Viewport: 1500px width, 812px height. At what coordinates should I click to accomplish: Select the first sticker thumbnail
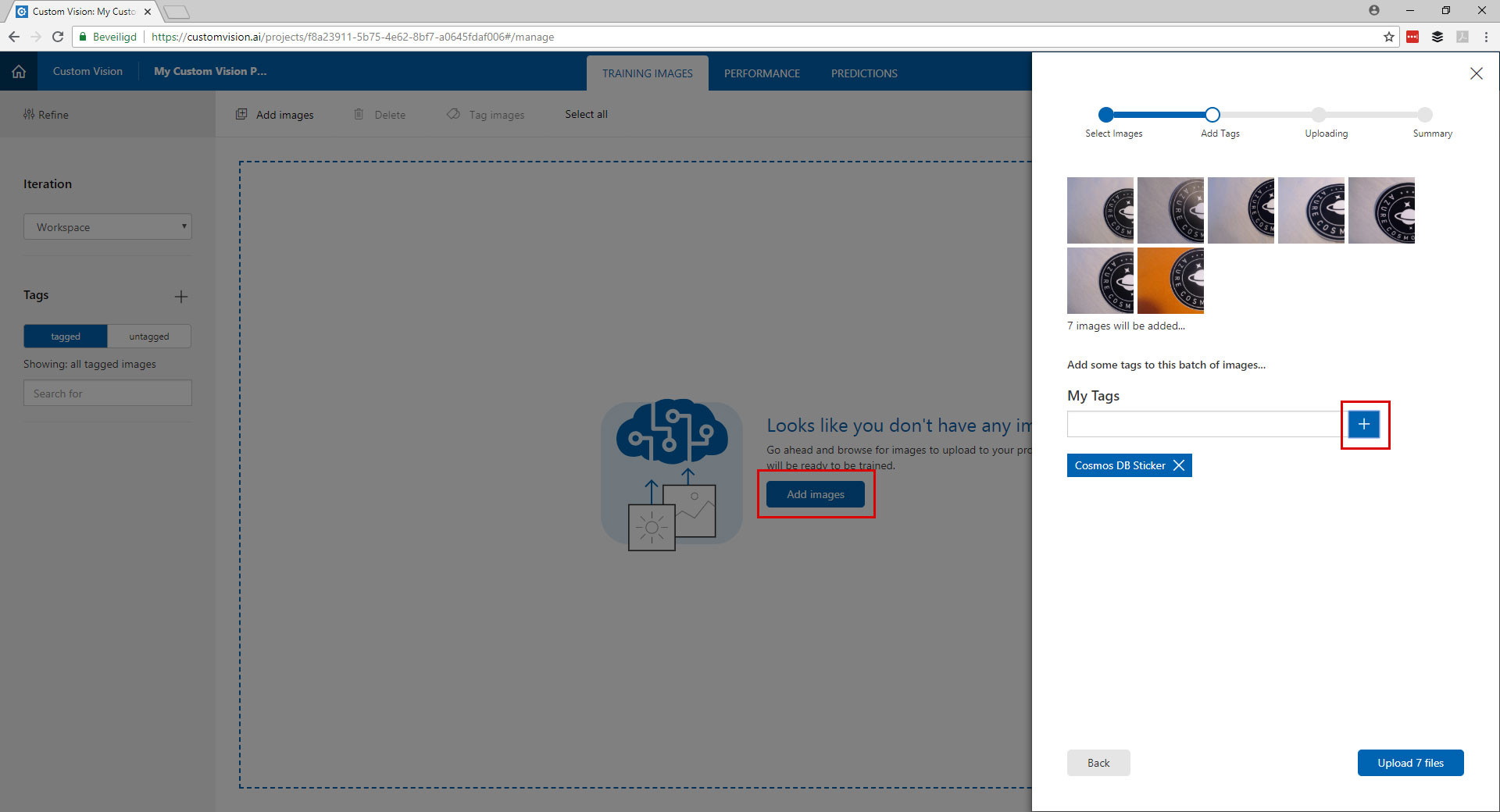(1100, 210)
